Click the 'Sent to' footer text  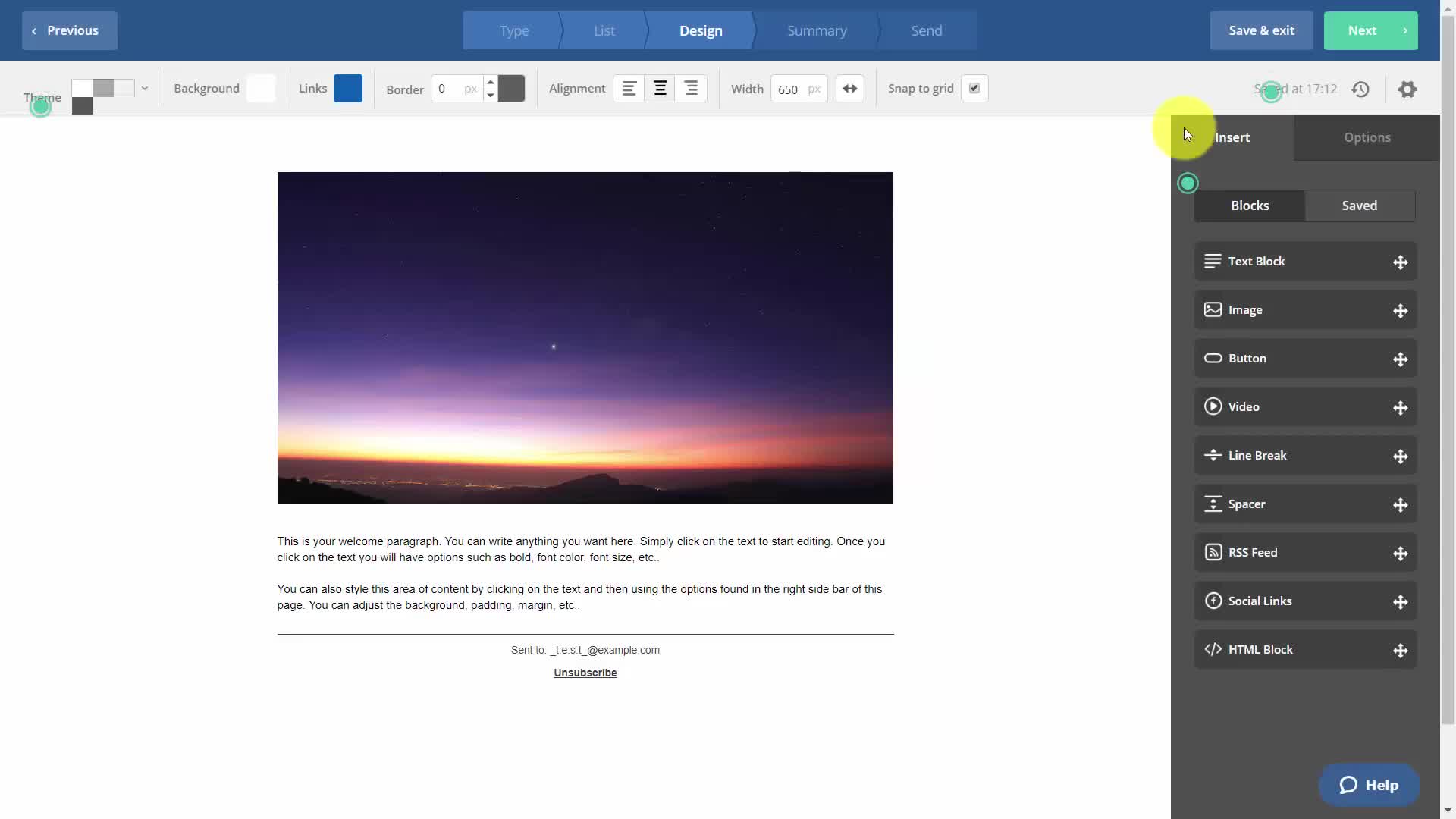pyautogui.click(x=585, y=651)
